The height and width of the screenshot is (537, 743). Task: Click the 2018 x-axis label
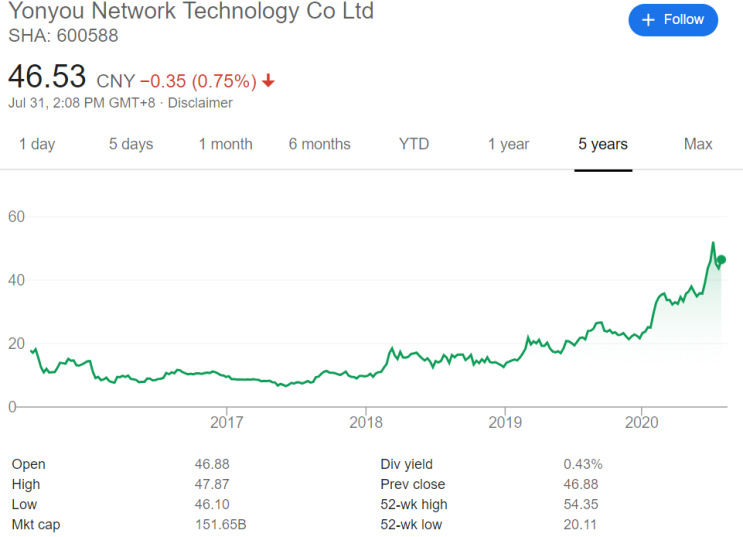(366, 421)
